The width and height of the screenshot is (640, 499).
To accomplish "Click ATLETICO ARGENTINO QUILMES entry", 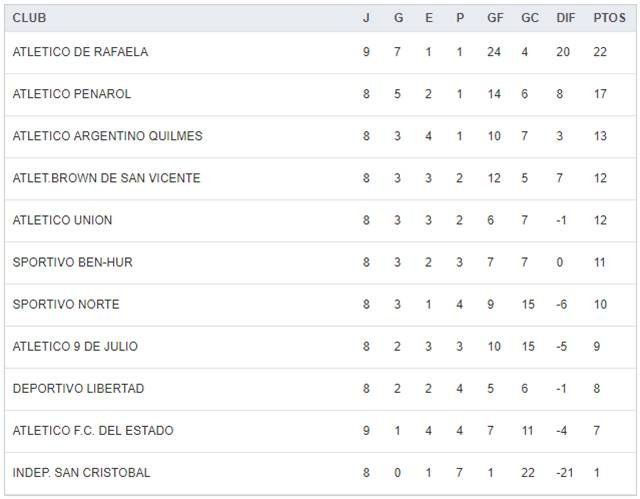I will pos(107,136).
